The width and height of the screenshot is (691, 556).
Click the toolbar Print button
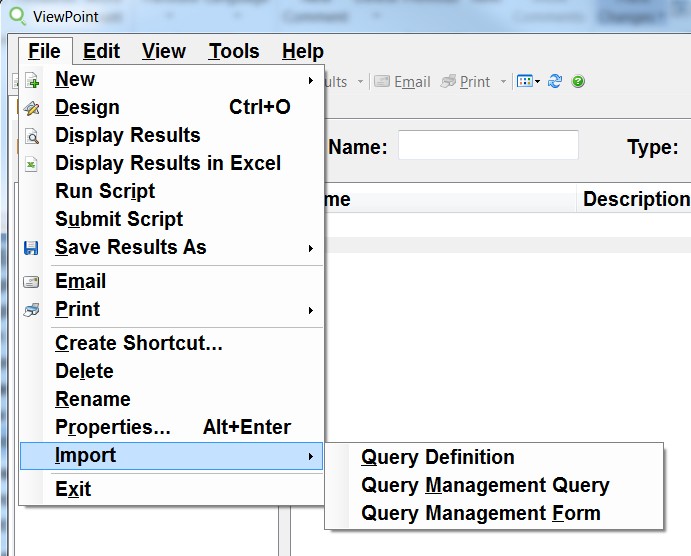[x=466, y=82]
